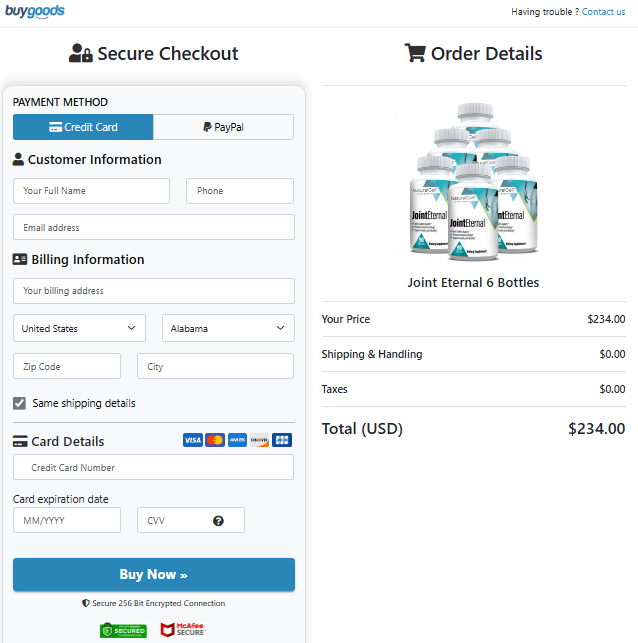Click the Joint Eternal bottles product image
Viewport: 638px width, 643px height.
click(x=474, y=182)
